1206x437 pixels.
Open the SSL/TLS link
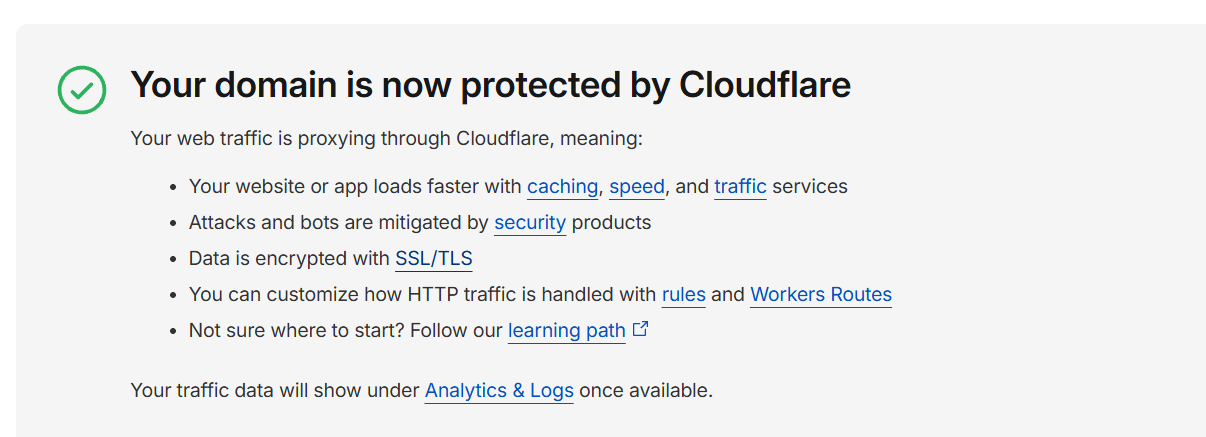pyautogui.click(x=434, y=258)
